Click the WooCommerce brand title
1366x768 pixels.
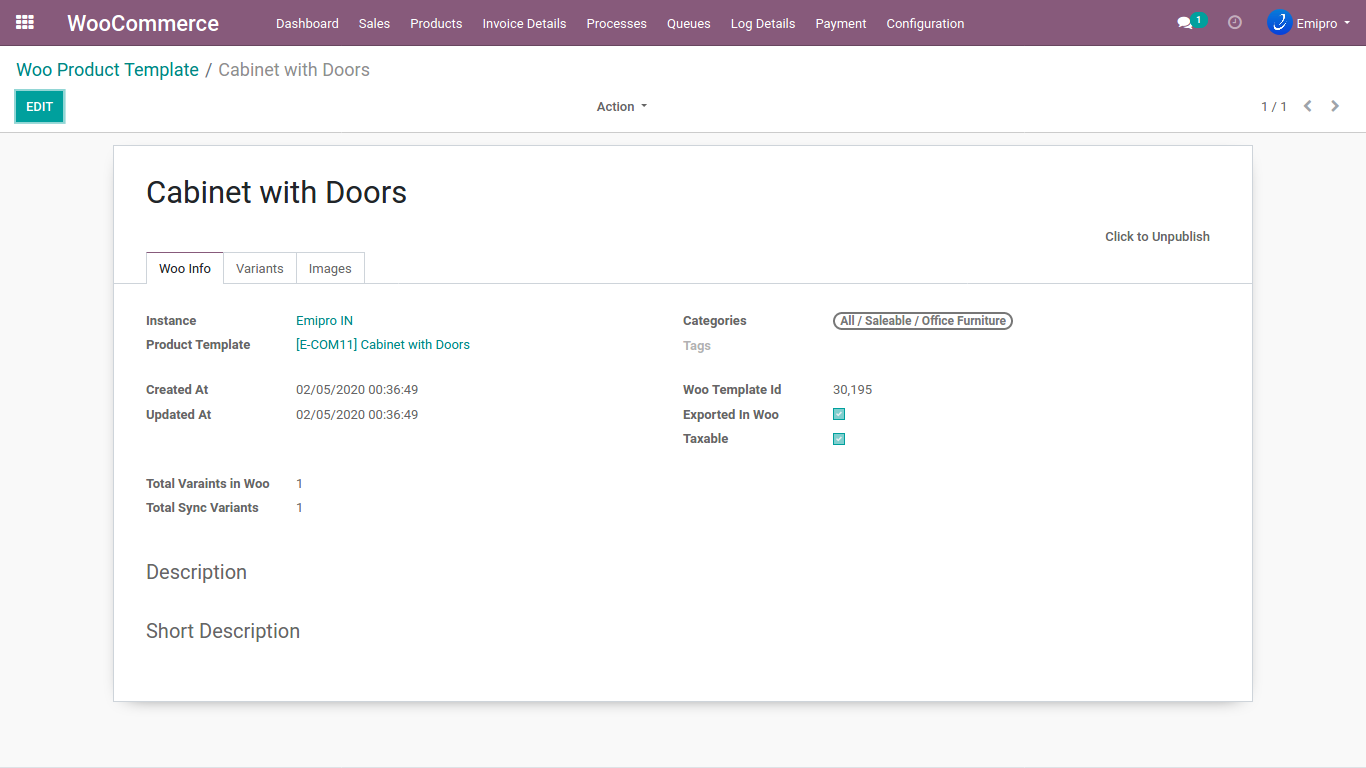click(143, 23)
